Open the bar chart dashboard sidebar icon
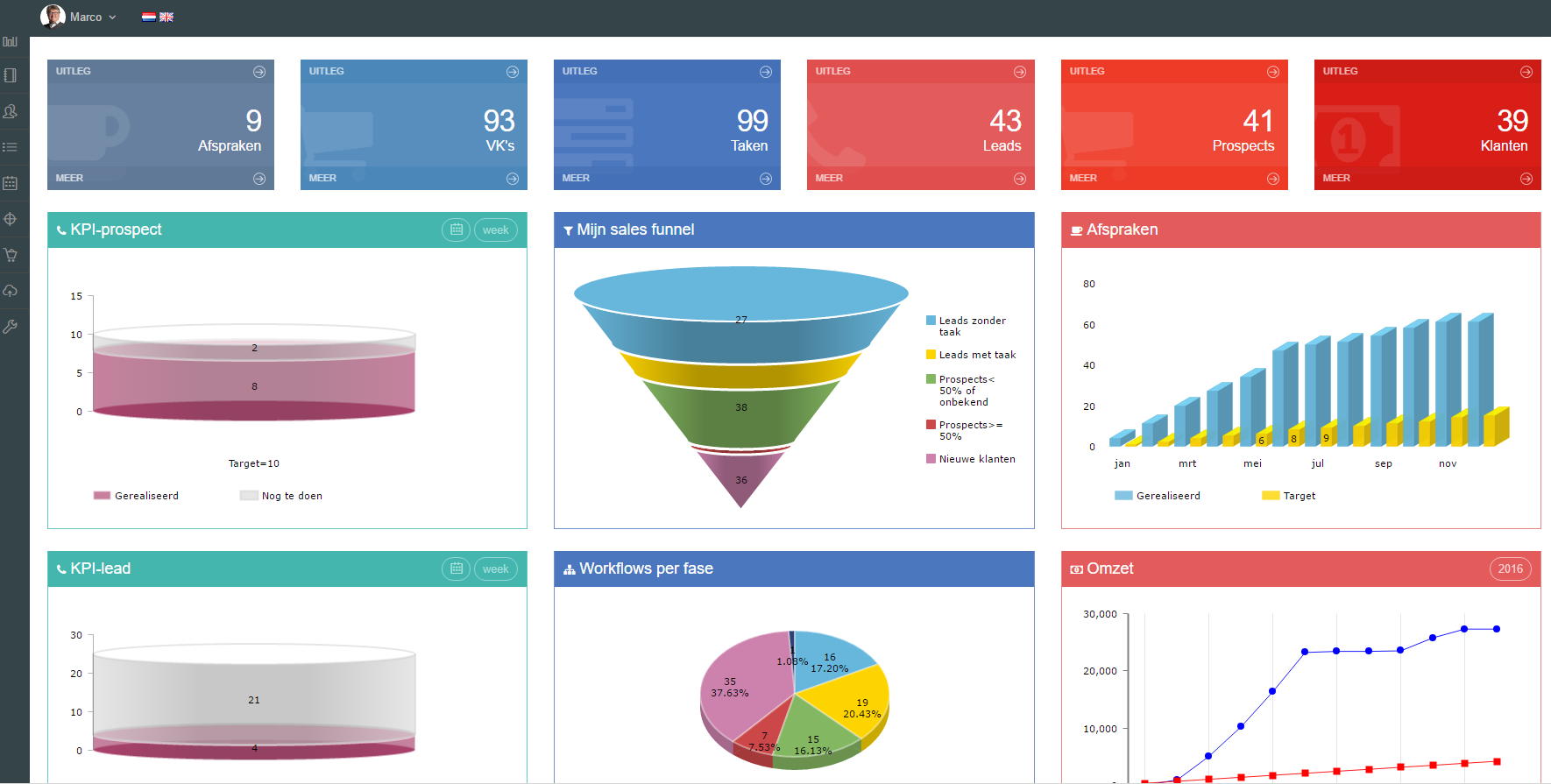1551x784 pixels. [x=11, y=41]
